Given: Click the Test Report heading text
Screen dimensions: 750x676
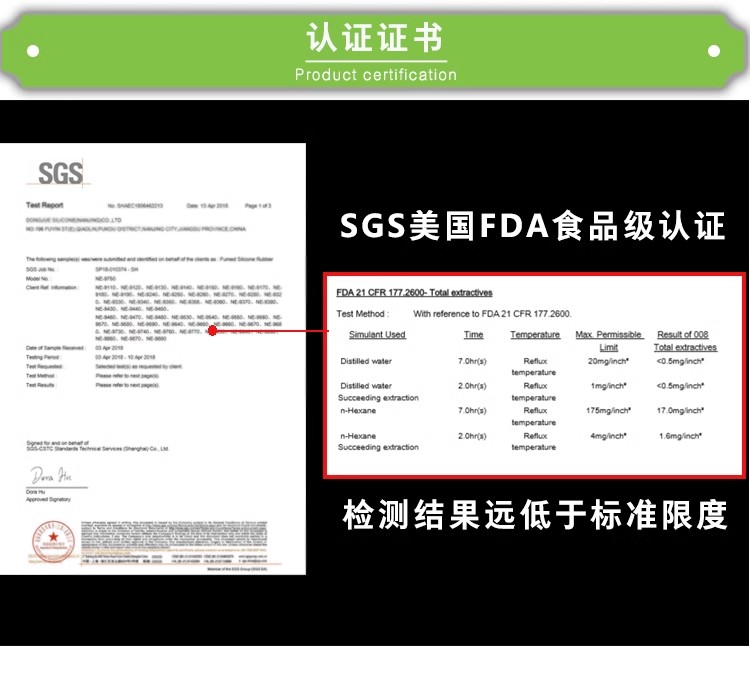Looking at the screenshot, I should pos(44,205).
